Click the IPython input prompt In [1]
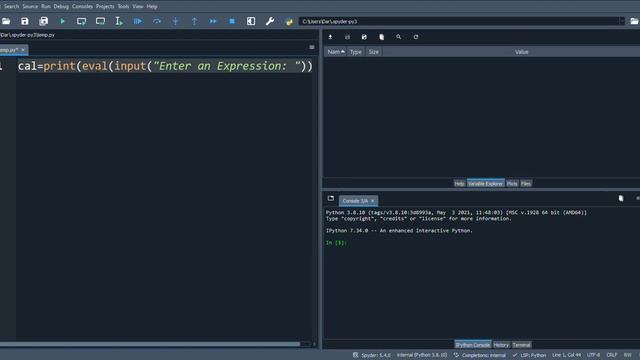The width and height of the screenshot is (640, 360). coord(336,242)
